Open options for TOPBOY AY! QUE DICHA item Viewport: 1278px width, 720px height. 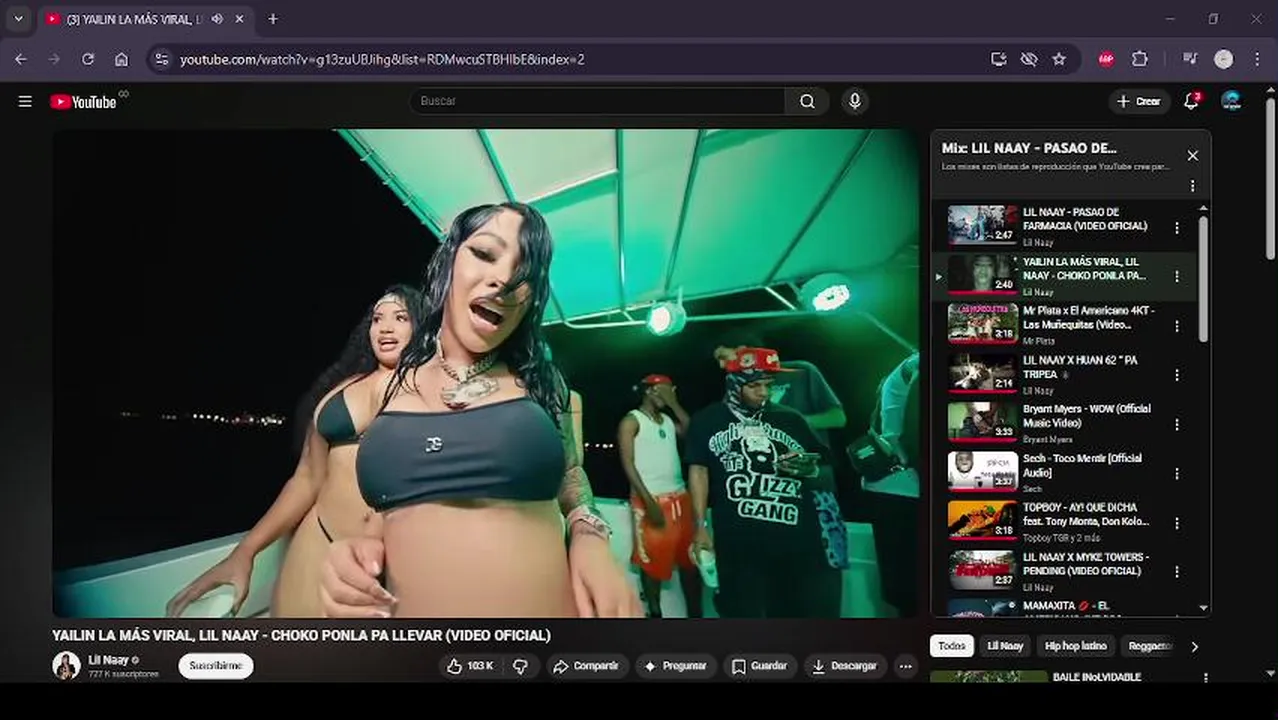click(x=1177, y=523)
